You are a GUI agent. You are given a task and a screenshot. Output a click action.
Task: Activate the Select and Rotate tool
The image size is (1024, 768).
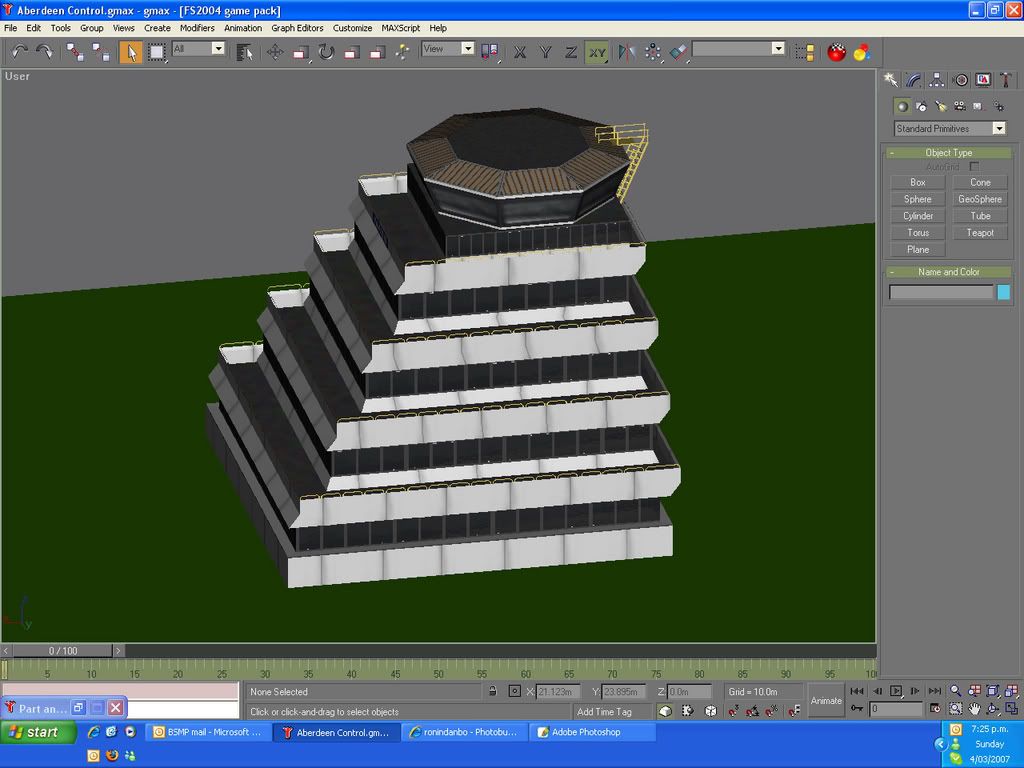coord(326,51)
